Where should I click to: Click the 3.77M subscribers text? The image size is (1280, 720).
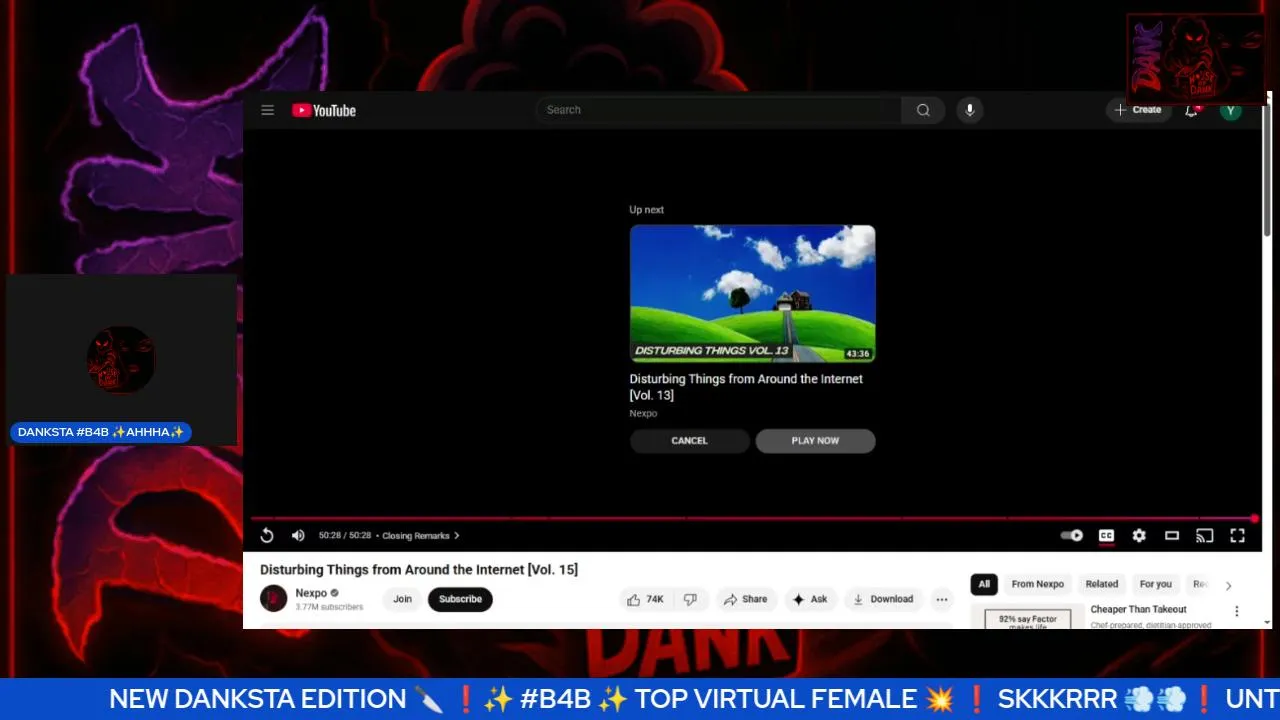(x=329, y=607)
